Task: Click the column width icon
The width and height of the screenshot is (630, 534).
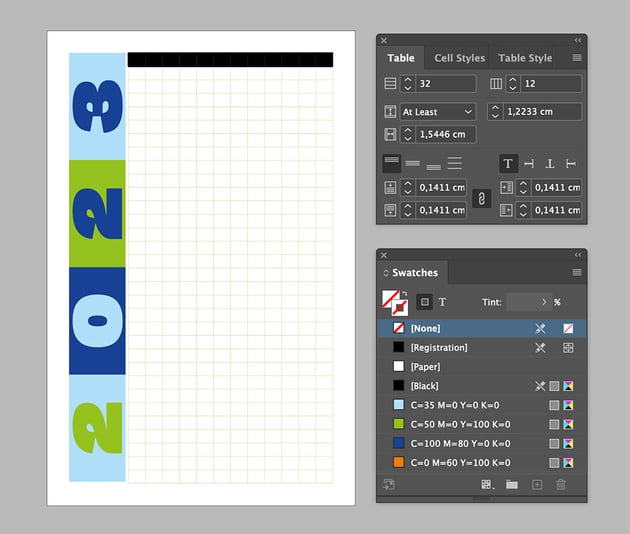Action: [390, 134]
